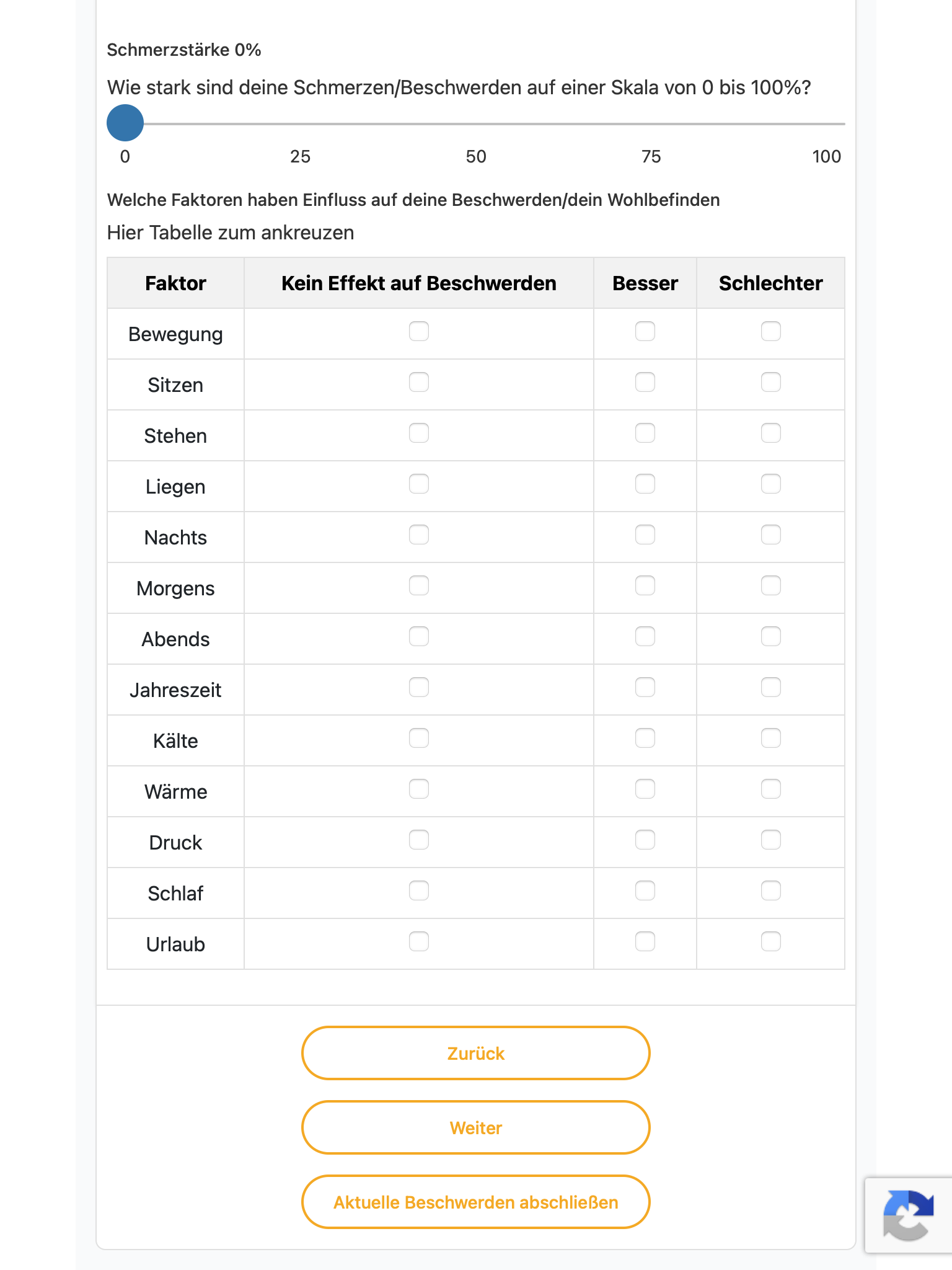Mark Urlaub as Besser
This screenshot has width=952, height=1270.
645,941
